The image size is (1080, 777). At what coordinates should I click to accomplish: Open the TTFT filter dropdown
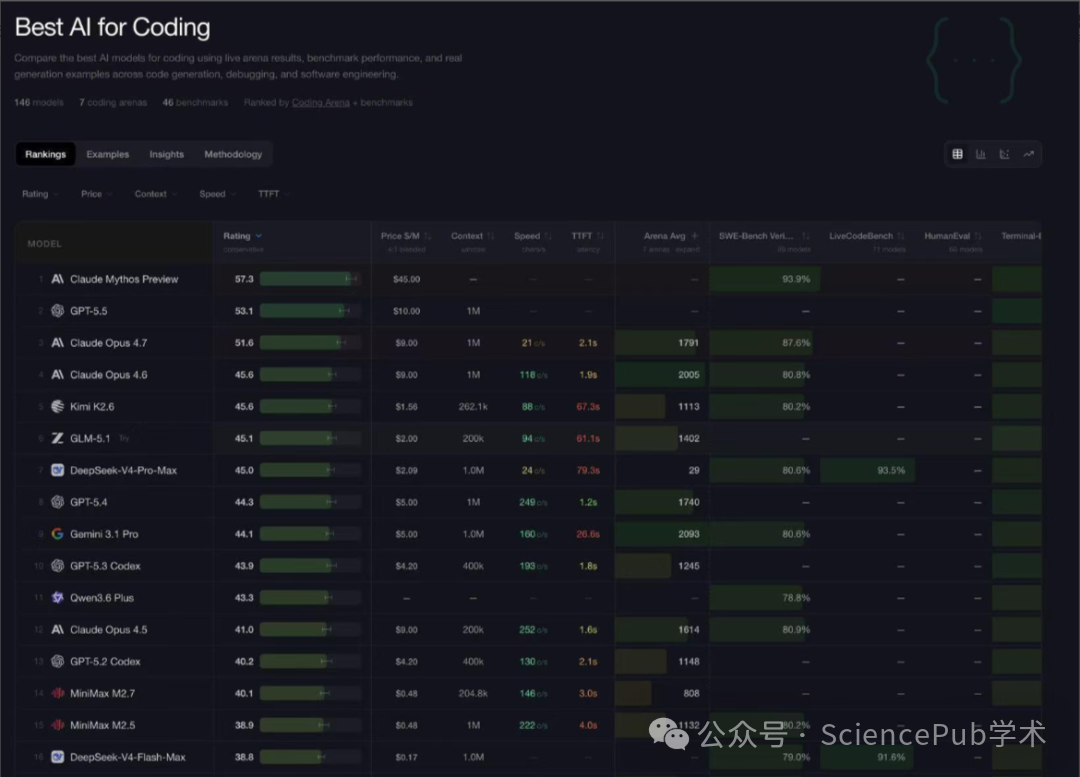(273, 194)
